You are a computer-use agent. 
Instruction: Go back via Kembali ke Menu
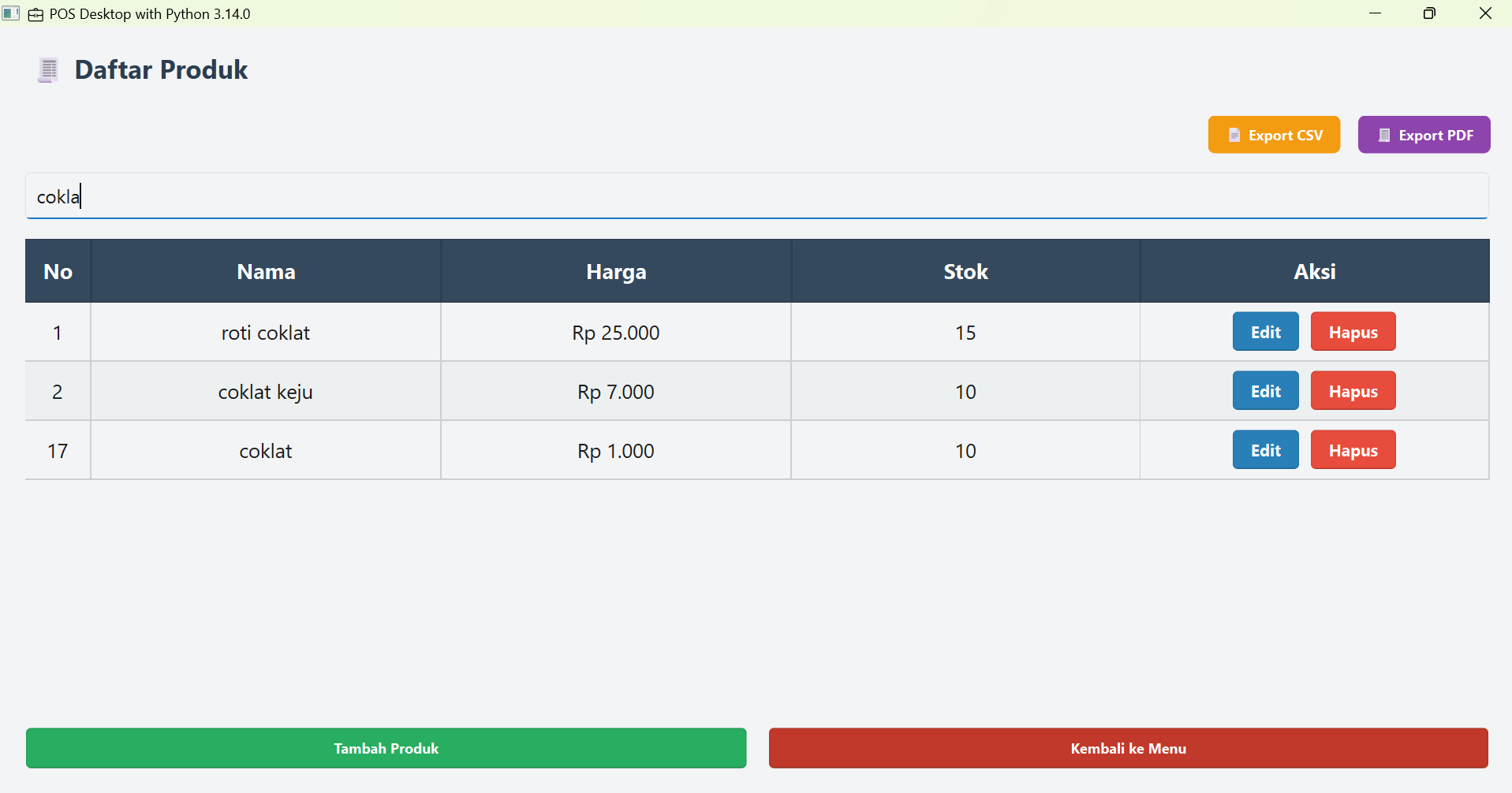[x=1128, y=748]
